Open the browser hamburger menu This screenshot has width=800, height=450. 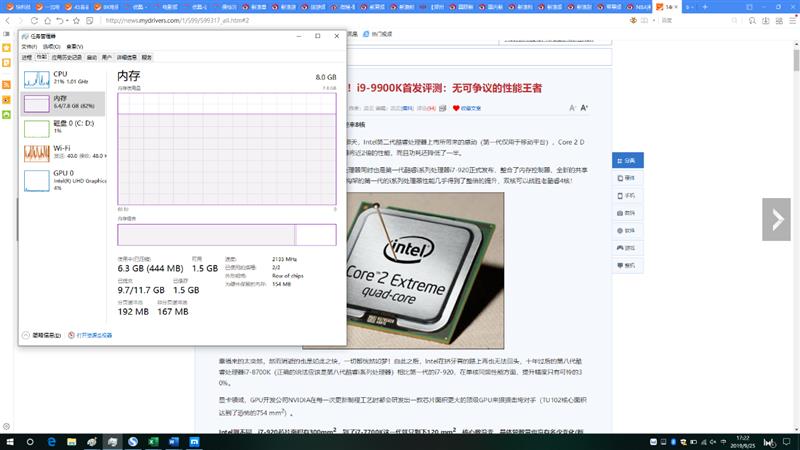tap(792, 20)
